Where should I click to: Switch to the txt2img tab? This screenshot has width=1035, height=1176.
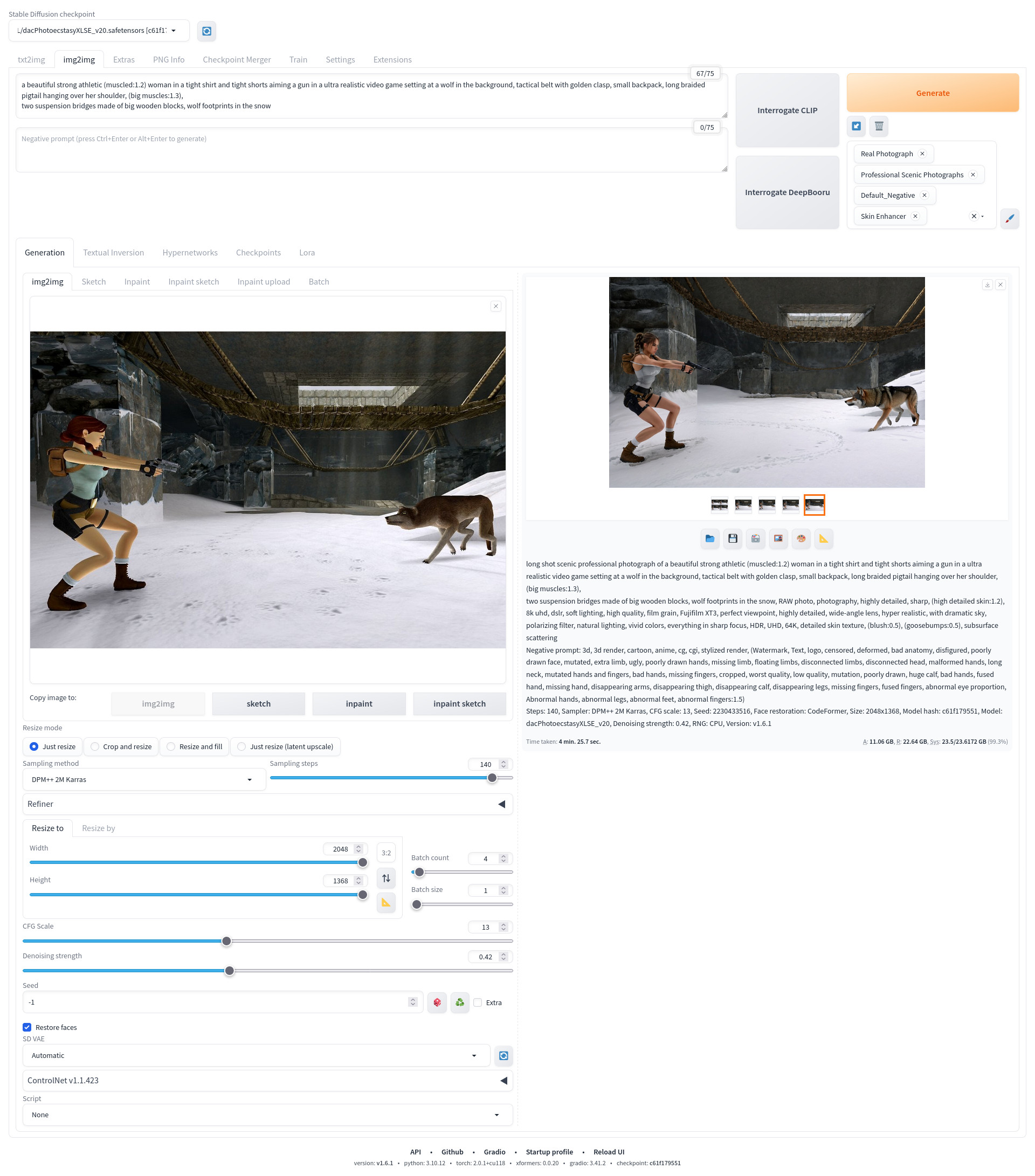(32, 60)
